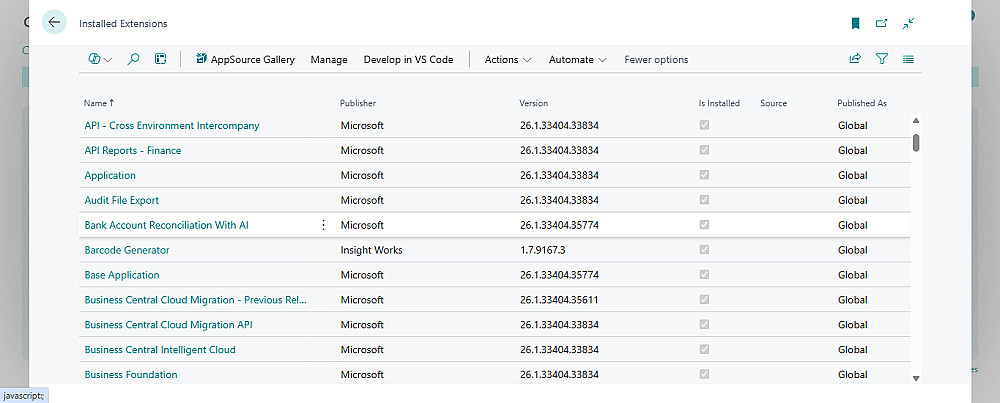The width and height of the screenshot is (1000, 403).
Task: Expand the Actions dropdown menu
Action: [x=508, y=60]
